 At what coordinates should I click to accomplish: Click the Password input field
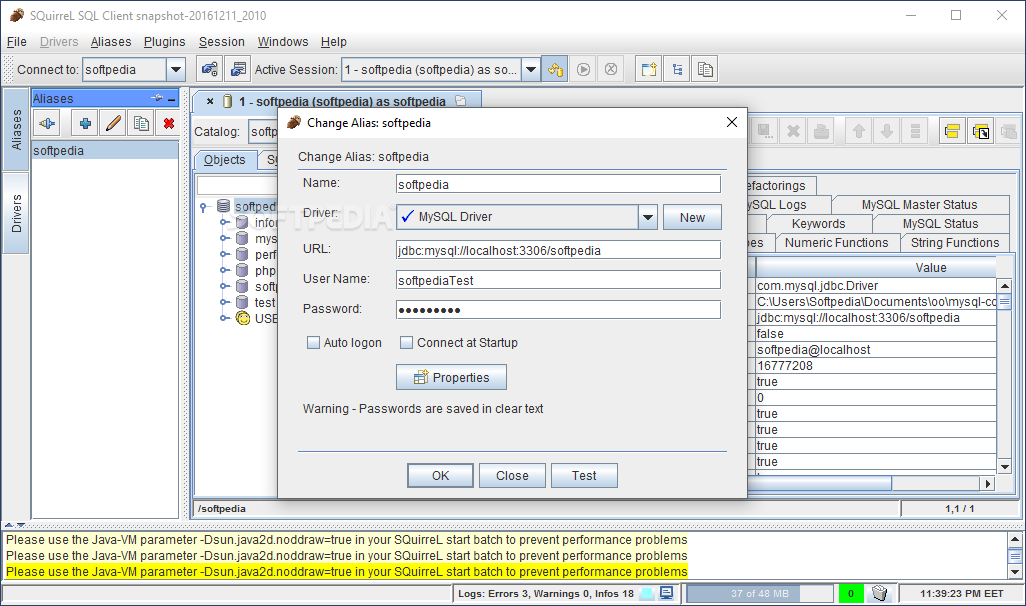click(558, 310)
